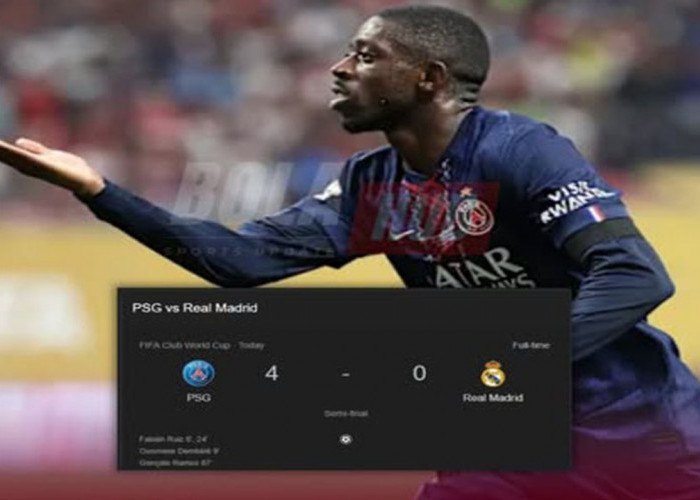Click PSG's score '4'
This screenshot has height=500, width=700.
271,373
